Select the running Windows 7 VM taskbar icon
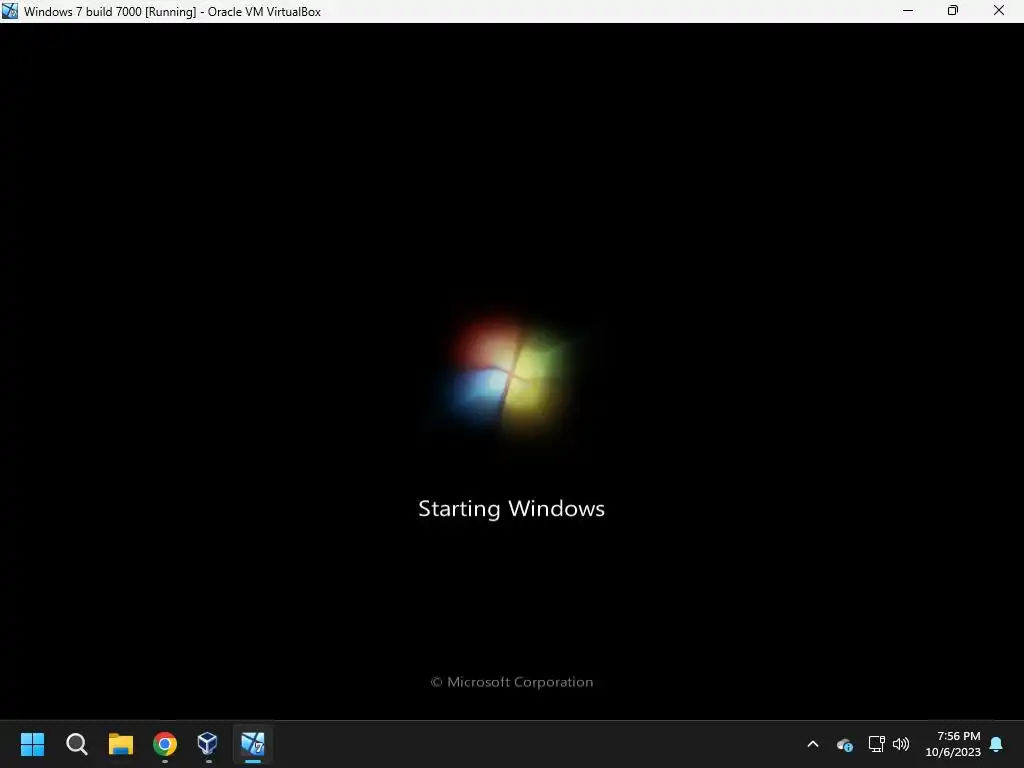The image size is (1024, 768). point(253,743)
